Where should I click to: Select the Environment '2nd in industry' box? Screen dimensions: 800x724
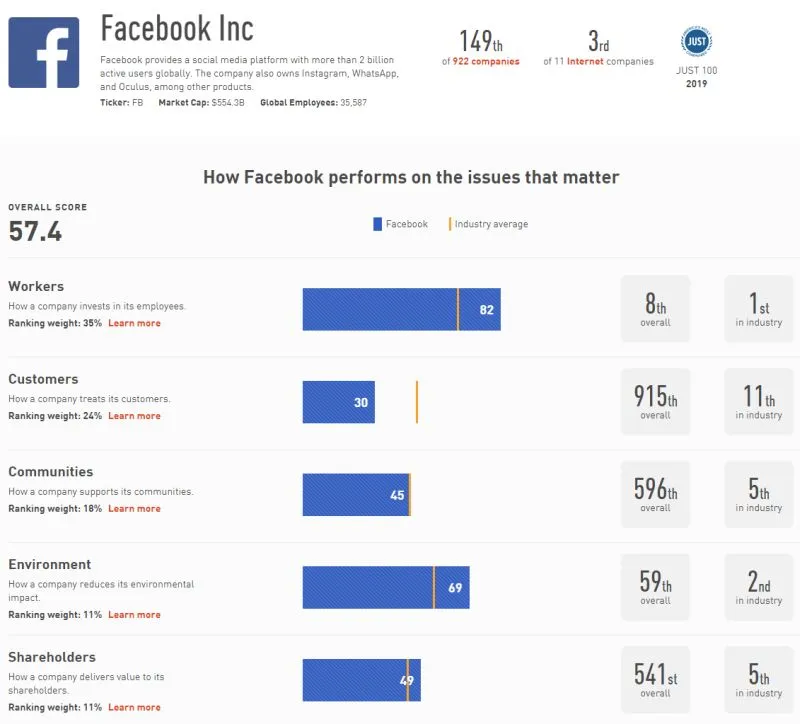tap(759, 587)
